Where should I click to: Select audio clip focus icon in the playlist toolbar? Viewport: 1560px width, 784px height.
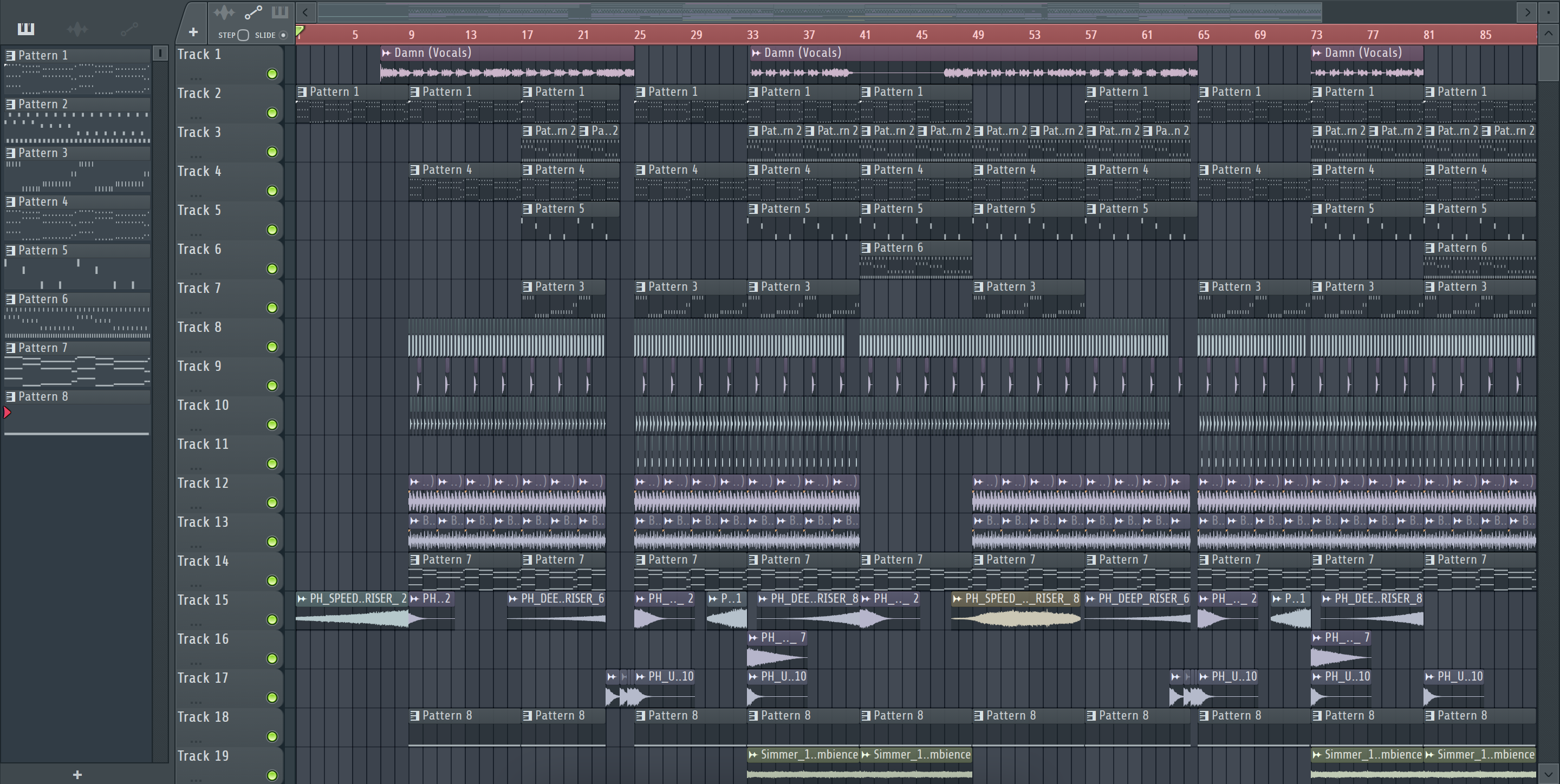(224, 12)
